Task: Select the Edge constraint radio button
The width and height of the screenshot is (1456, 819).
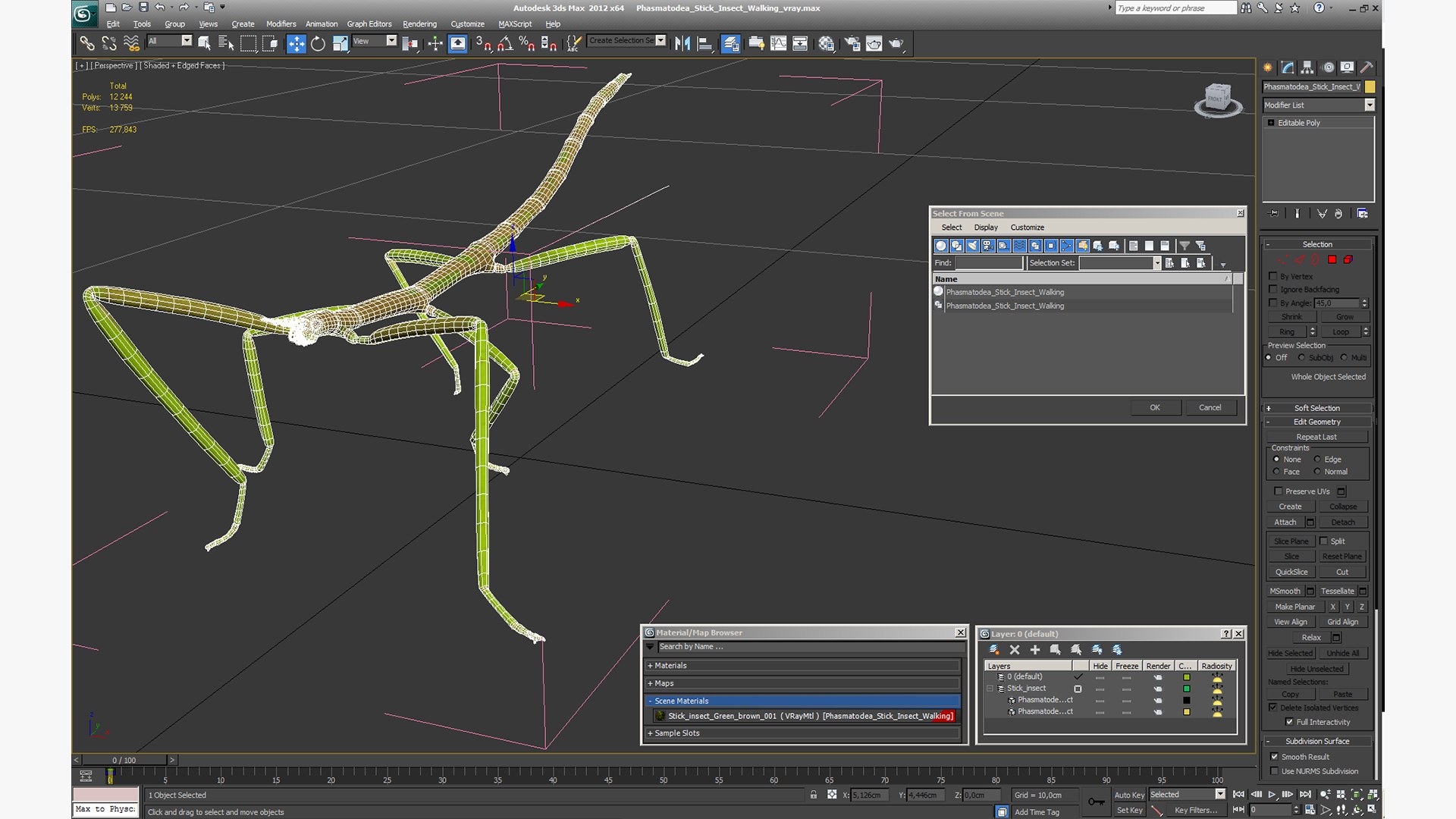Action: [x=1317, y=459]
